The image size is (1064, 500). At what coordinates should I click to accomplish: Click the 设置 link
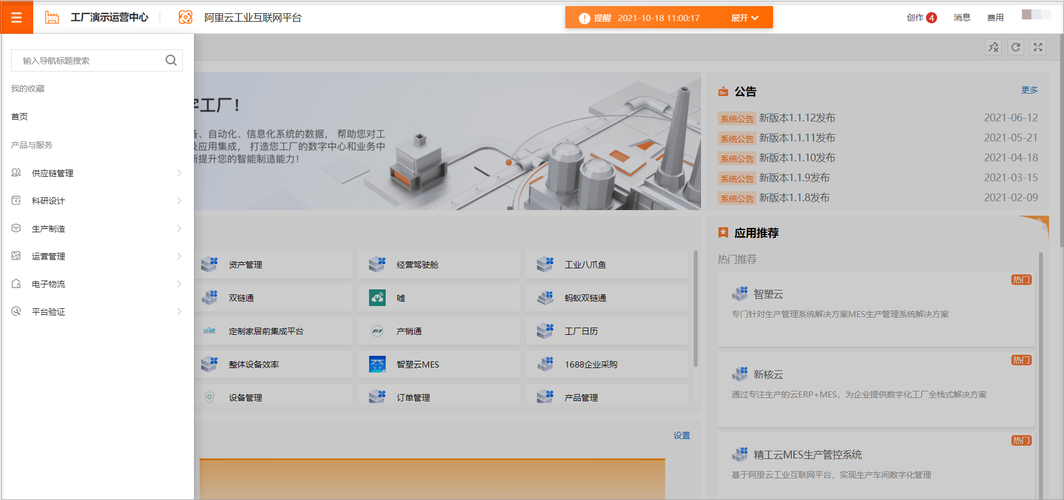coord(682,436)
